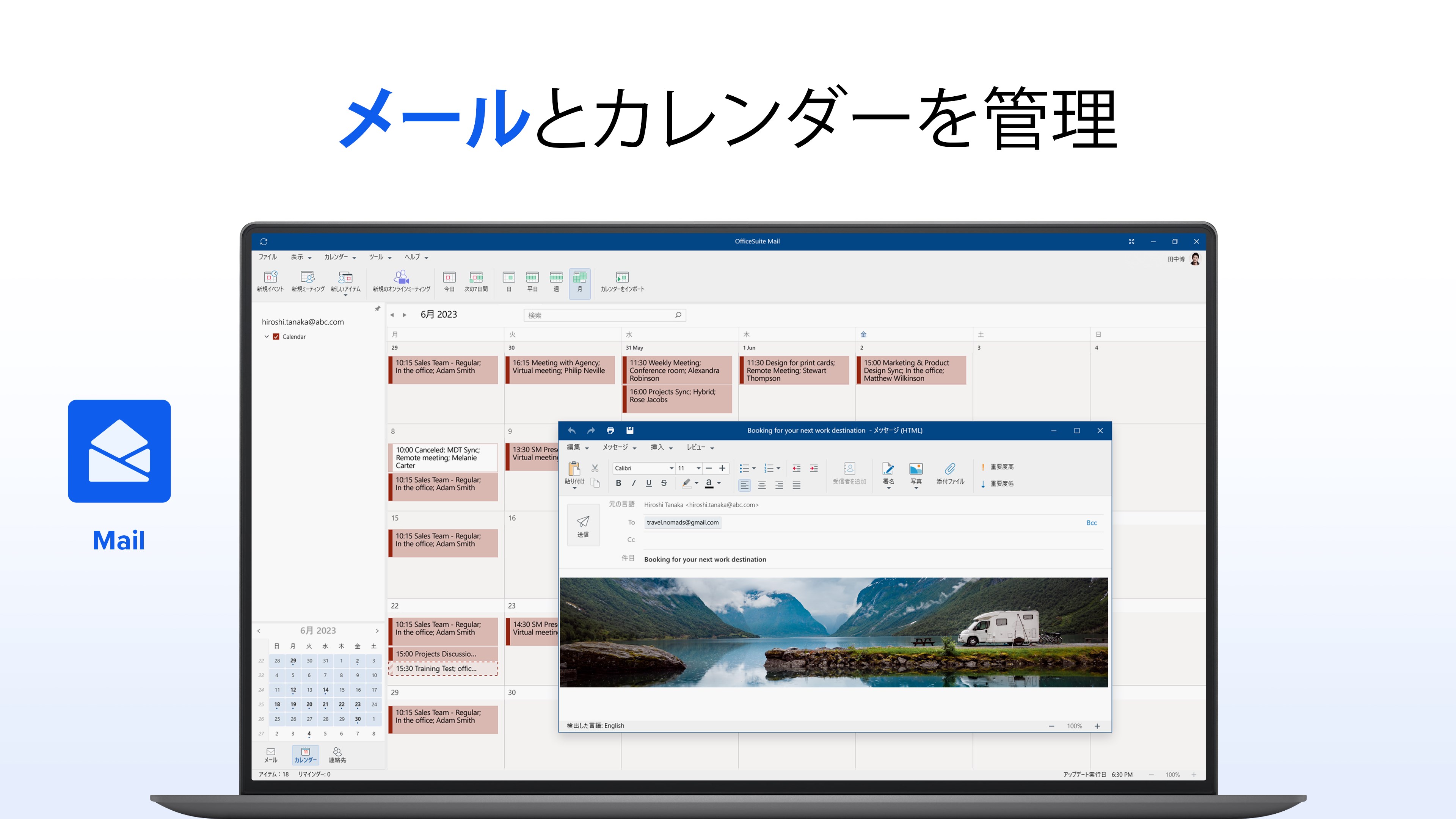
Task: Click the cut scissors icon
Action: [595, 468]
